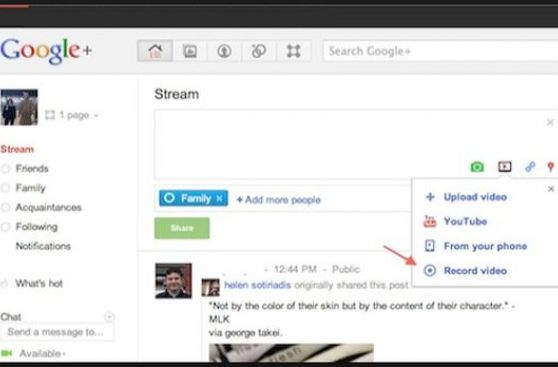The width and height of the screenshot is (558, 367).
Task: Select the Family circle filter in sidebar
Action: (30, 188)
